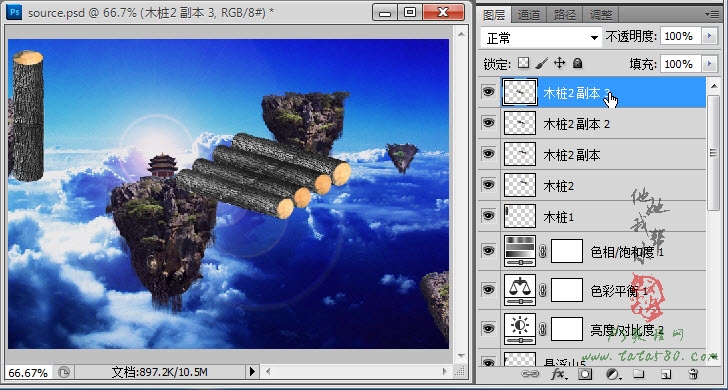Click the Brightness/Contrast adjustment icon
This screenshot has width=728, height=390.
(520, 329)
